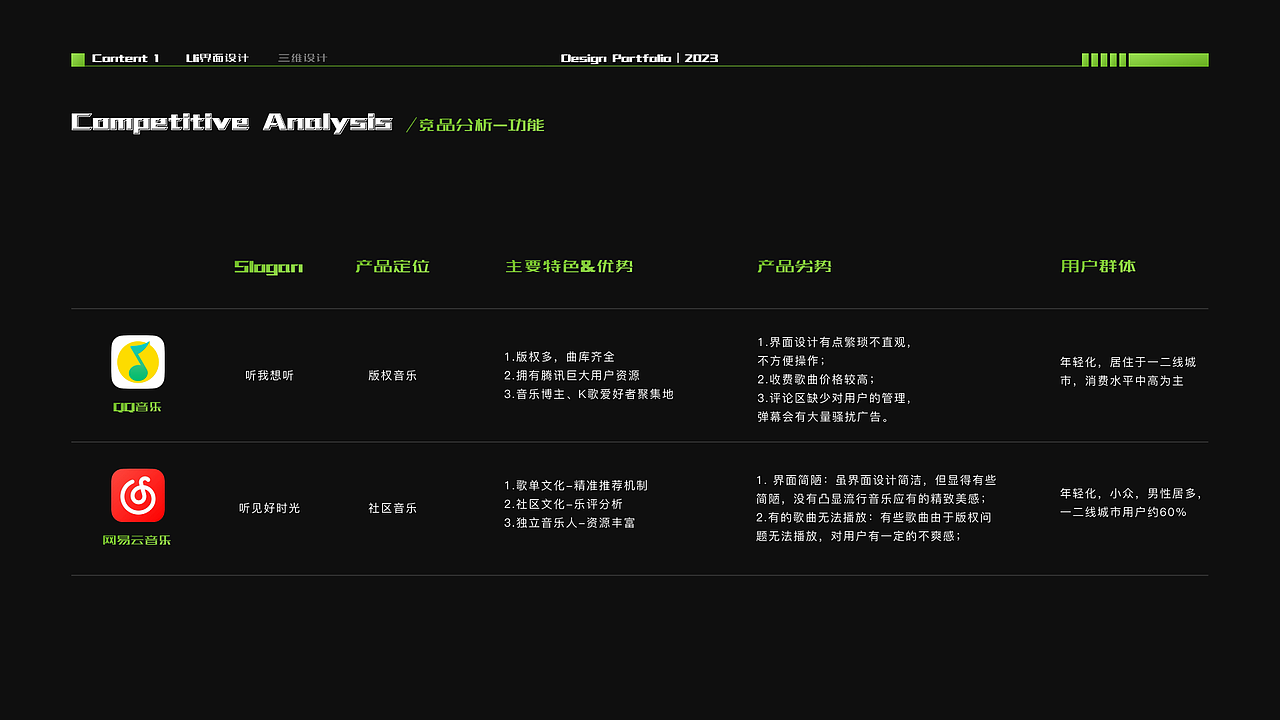Image resolution: width=1280 pixels, height=720 pixels.
Task: Click the QQ音乐 app icon
Action: [138, 362]
